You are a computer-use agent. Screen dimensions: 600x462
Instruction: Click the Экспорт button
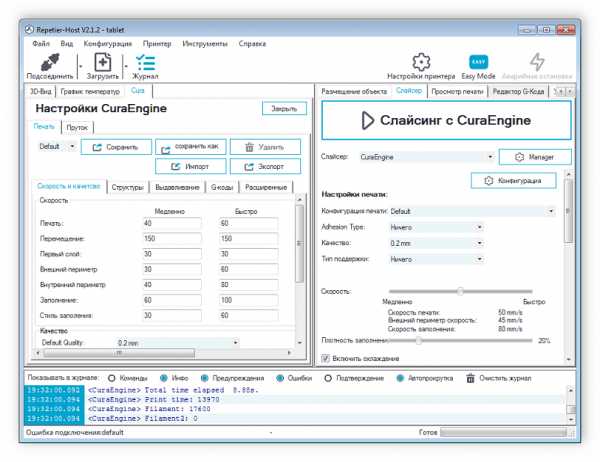265,167
